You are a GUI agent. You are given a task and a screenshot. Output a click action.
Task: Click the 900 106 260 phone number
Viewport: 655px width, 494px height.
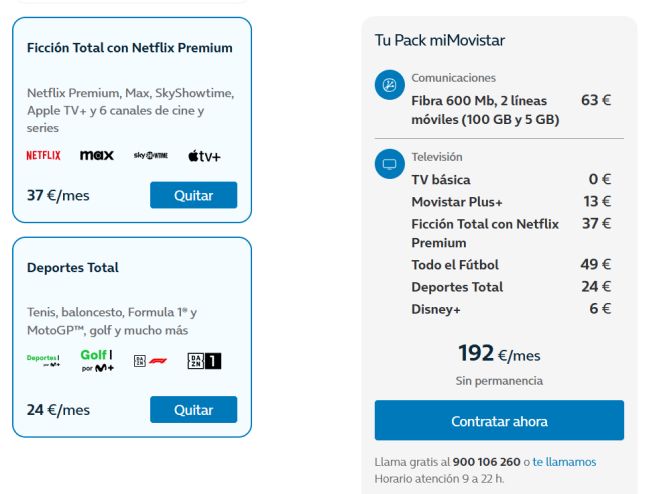pyautogui.click(x=486, y=462)
